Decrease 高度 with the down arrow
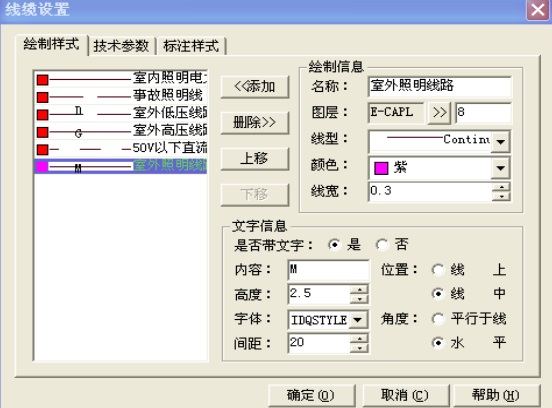 (x=359, y=299)
